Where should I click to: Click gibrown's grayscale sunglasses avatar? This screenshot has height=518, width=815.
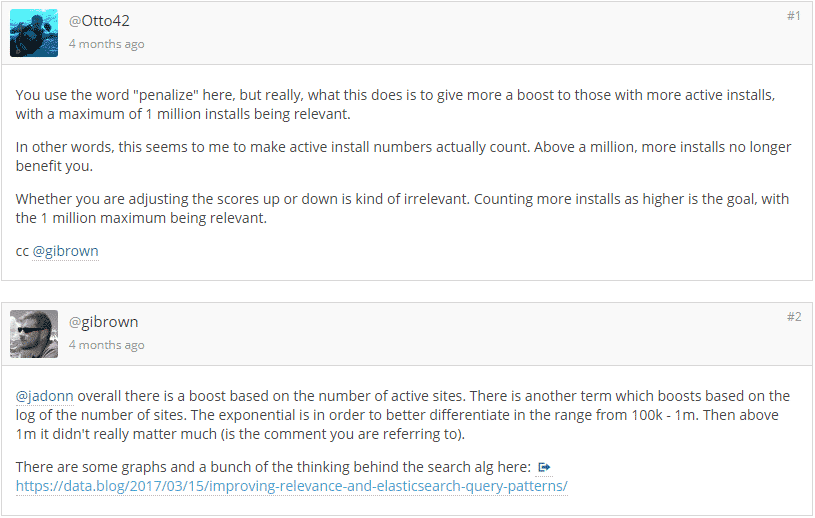click(34, 334)
